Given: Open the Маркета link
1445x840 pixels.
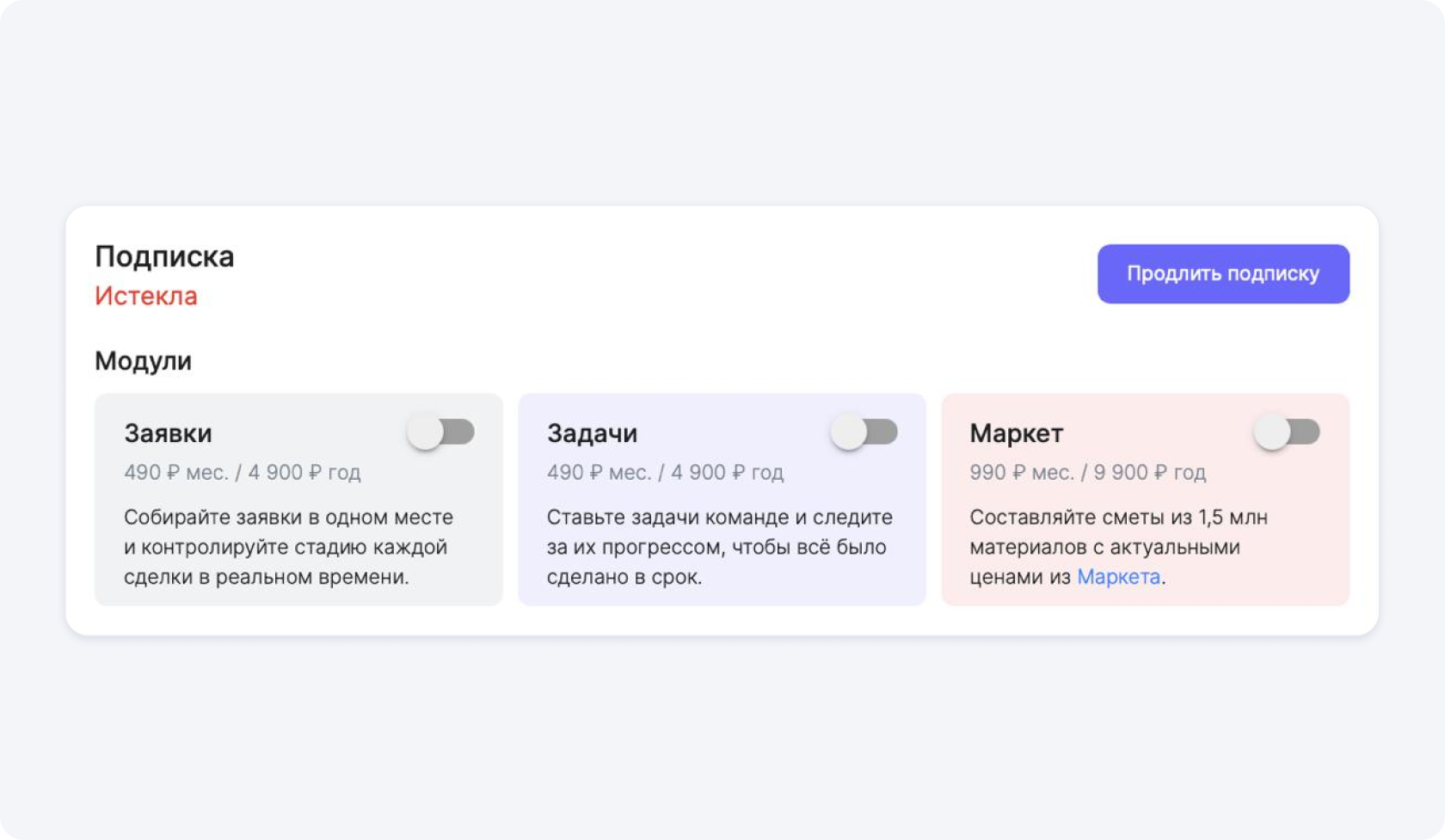Looking at the screenshot, I should tap(1116, 577).
